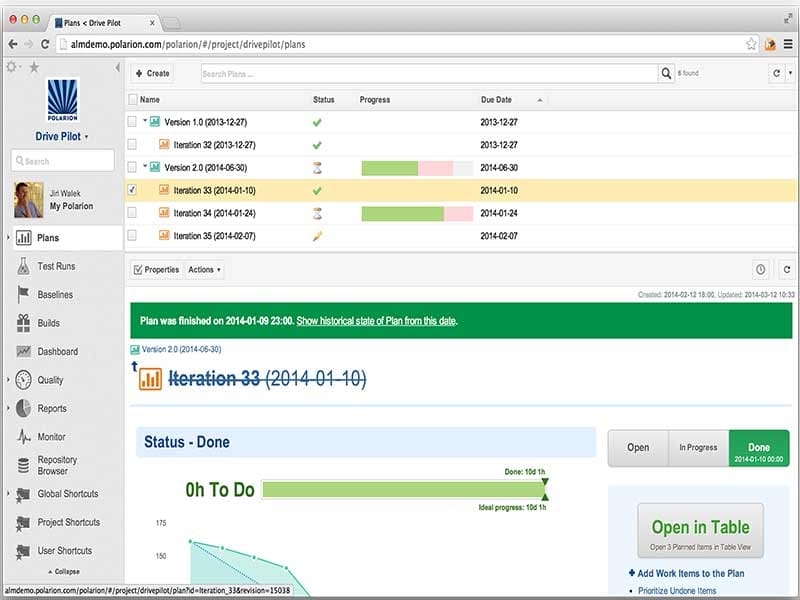Open Baselines flag icon in sidebar
This screenshot has width=800, height=600.
[x=23, y=294]
